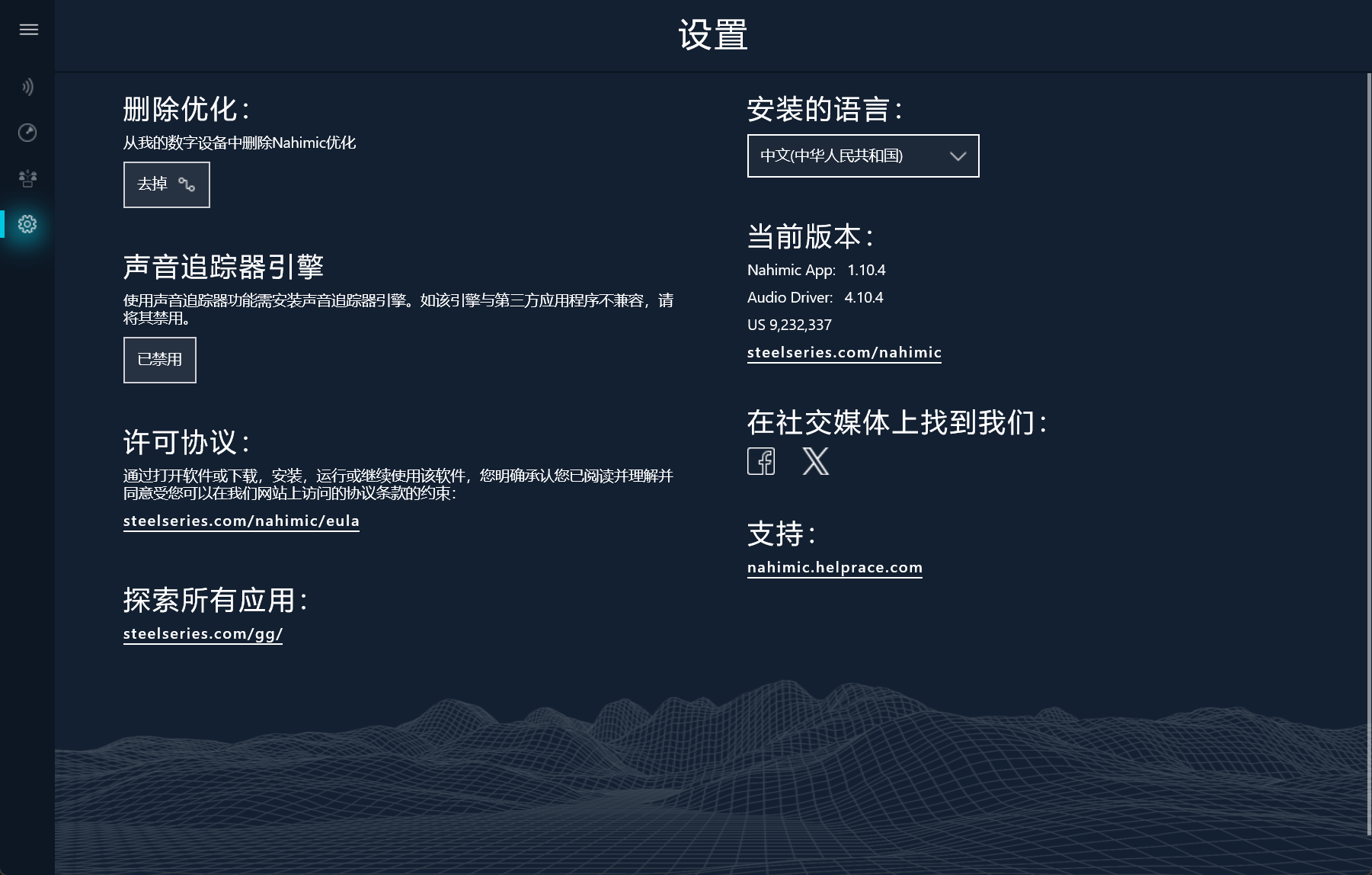Click the 从我的数字设备中删除Nahimic优化 description
Viewport: 1372px width, 875px height.
239,143
